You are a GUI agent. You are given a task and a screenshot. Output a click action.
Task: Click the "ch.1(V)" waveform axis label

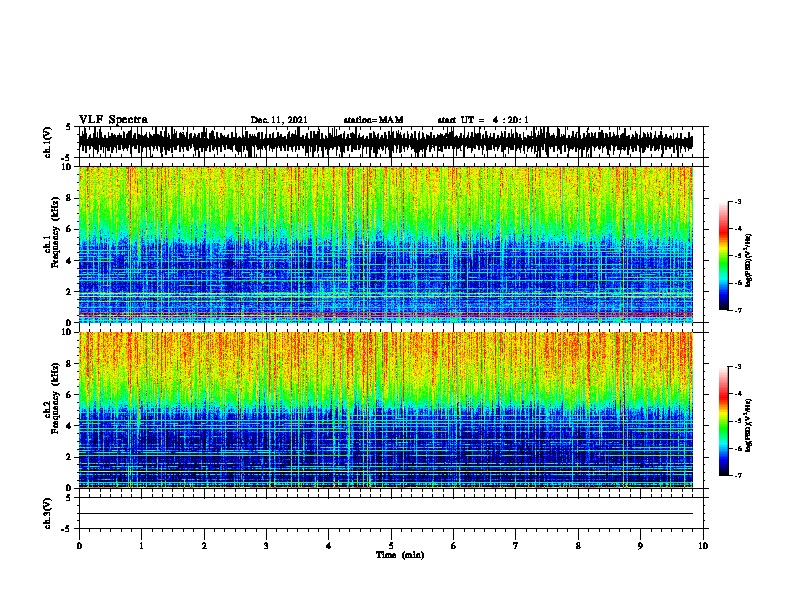[x=48, y=142]
